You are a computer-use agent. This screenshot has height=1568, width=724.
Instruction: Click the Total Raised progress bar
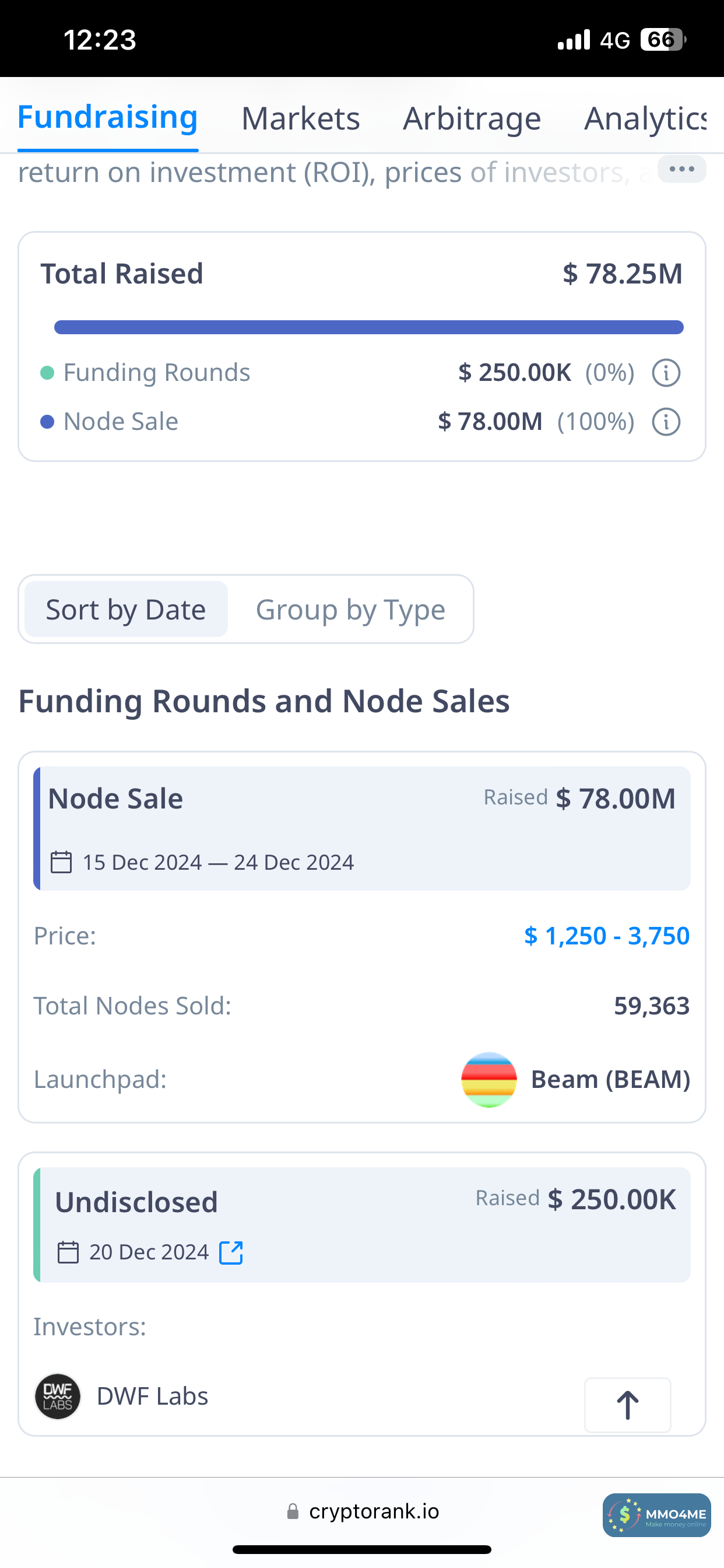tap(368, 327)
